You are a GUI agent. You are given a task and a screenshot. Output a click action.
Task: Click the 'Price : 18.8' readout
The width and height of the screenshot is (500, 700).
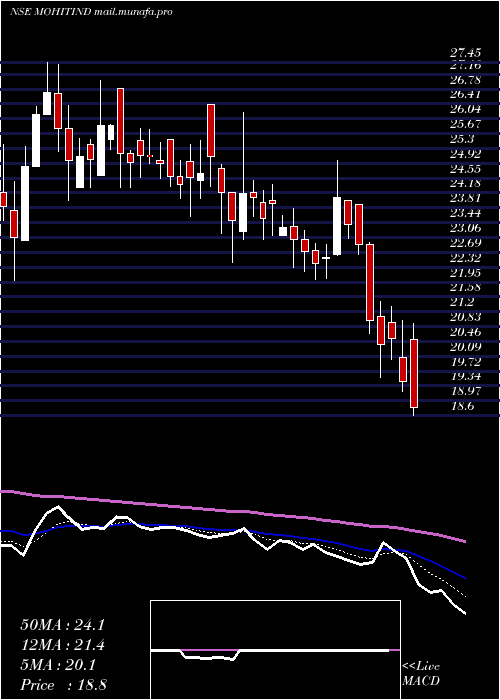pos(63,685)
